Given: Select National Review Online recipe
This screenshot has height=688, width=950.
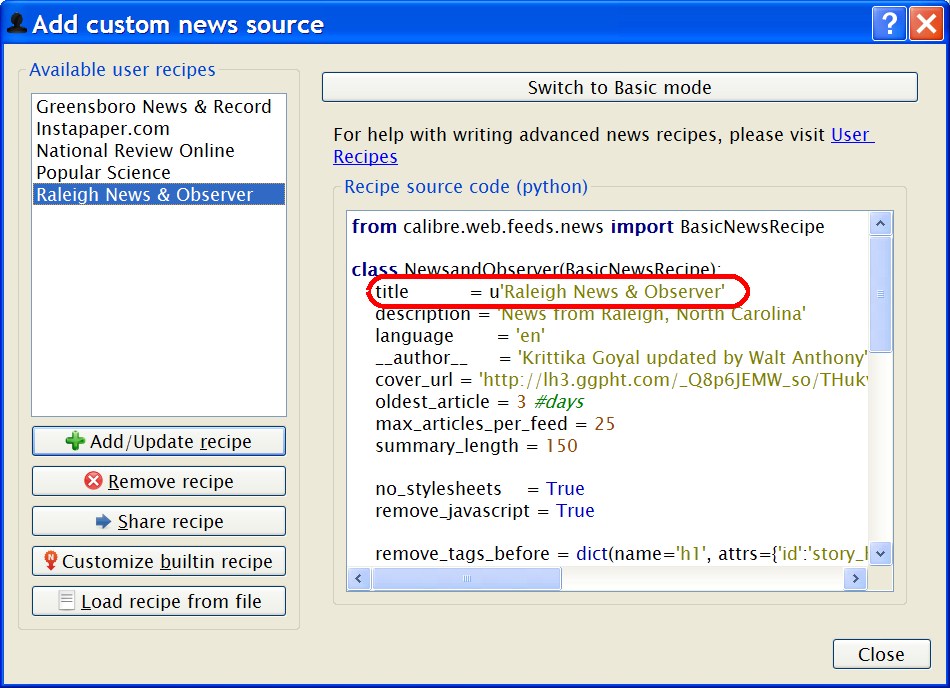Looking at the screenshot, I should point(135,150).
